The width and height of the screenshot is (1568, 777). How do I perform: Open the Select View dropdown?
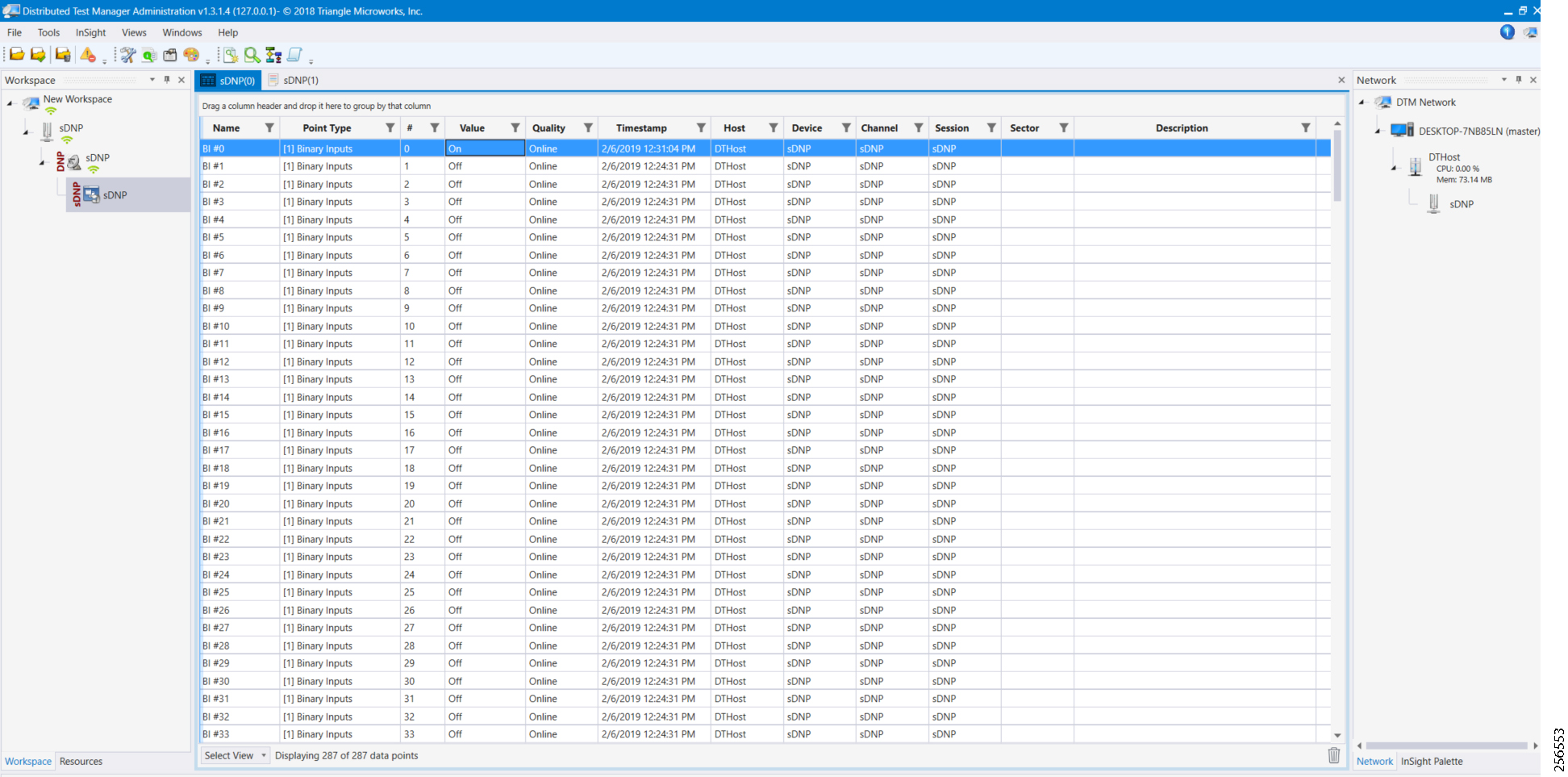[x=235, y=755]
